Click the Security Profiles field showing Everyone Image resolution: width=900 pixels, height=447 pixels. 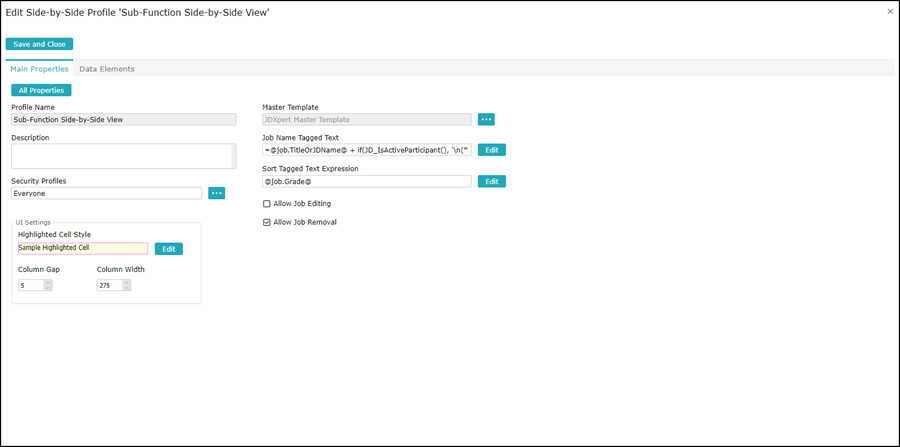coord(107,193)
